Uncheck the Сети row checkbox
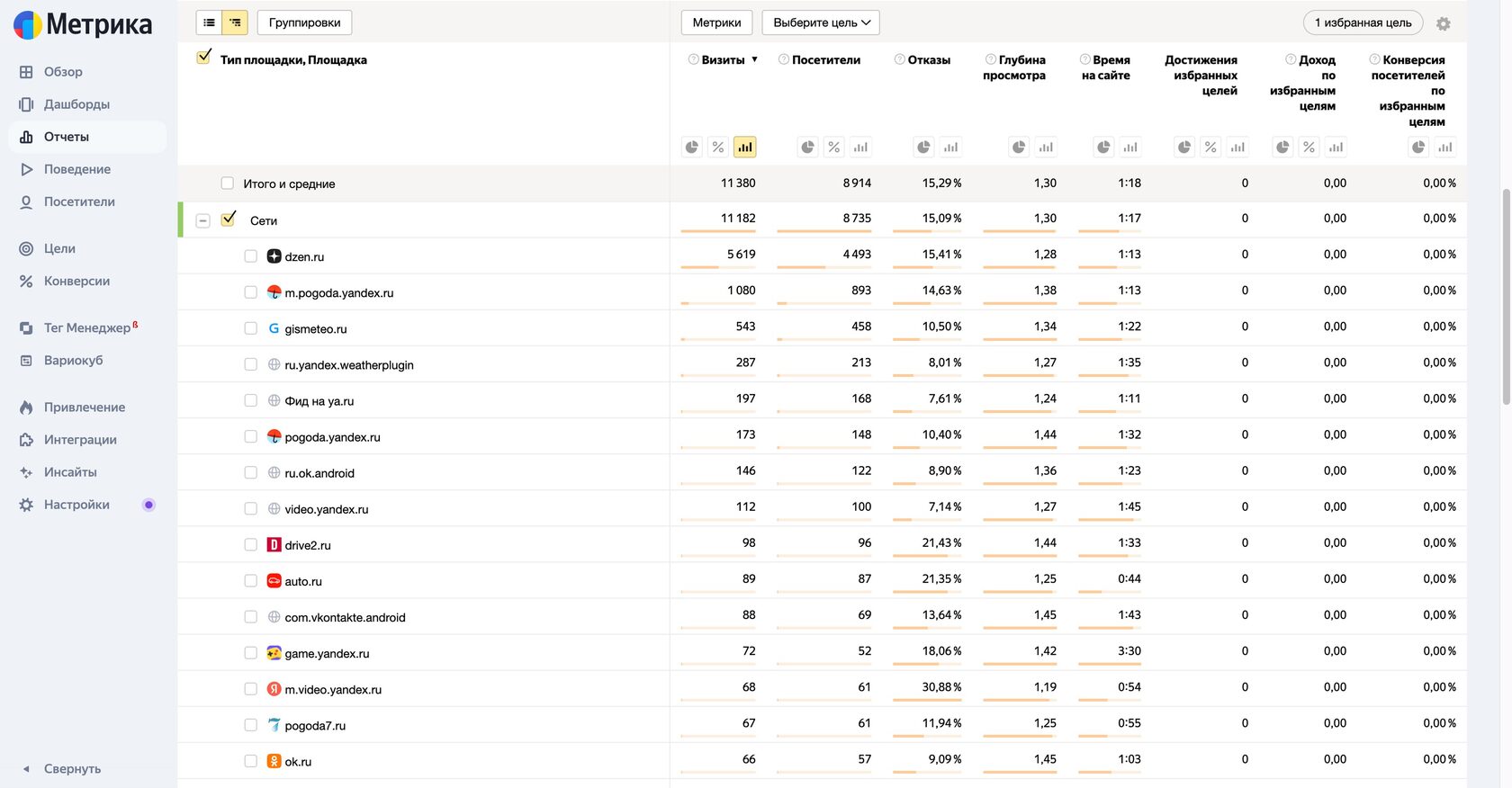 tap(229, 219)
